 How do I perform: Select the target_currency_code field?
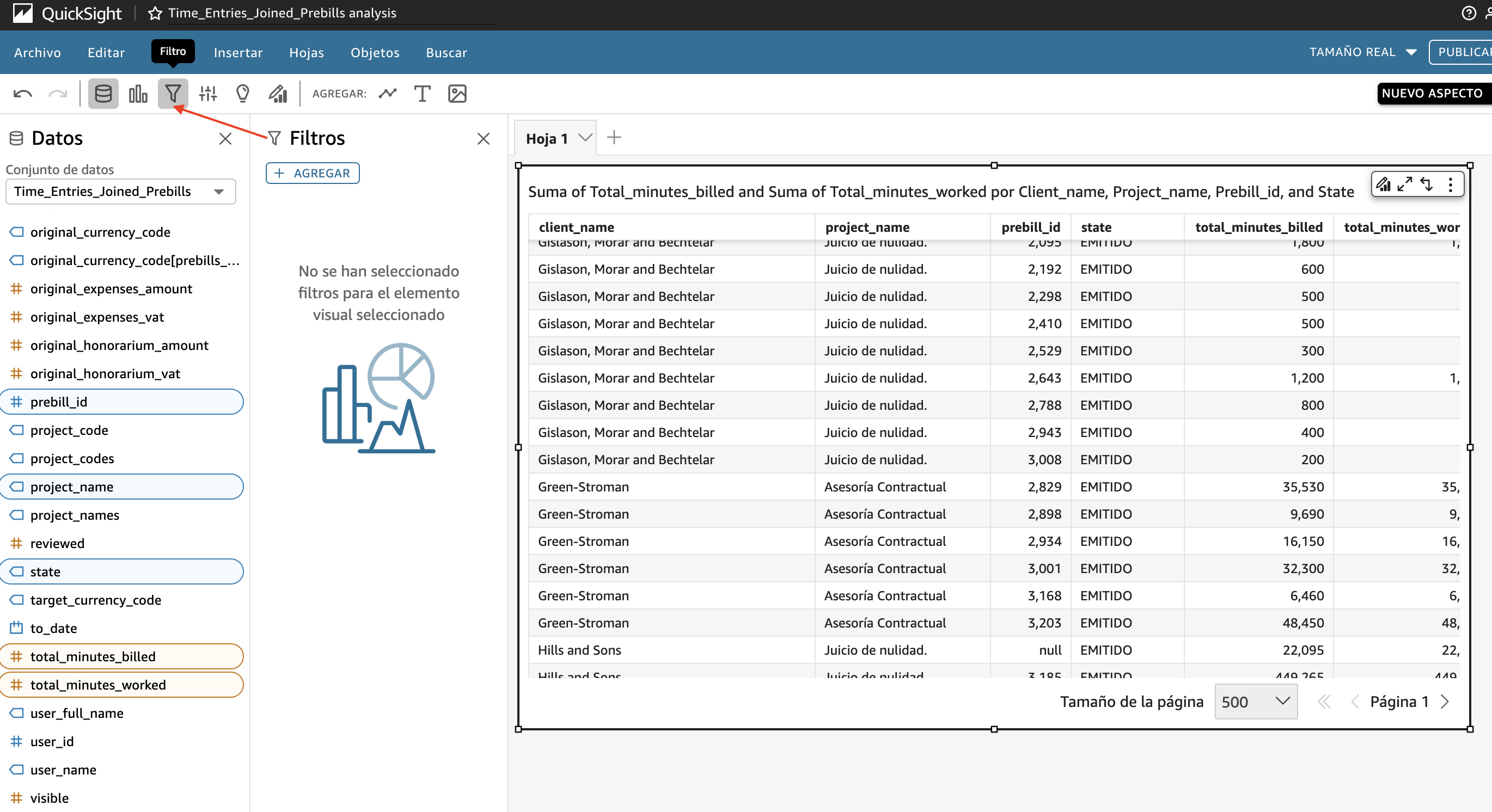tap(121, 600)
